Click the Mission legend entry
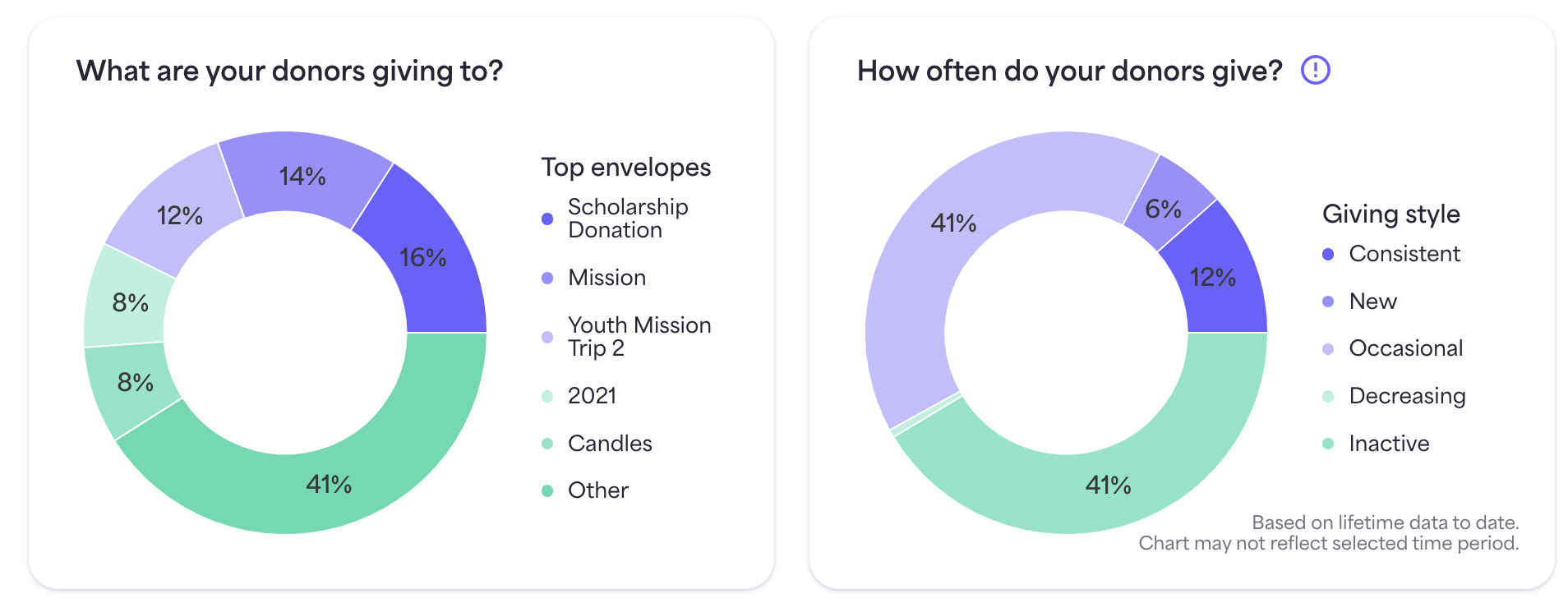This screenshot has width=1568, height=603. click(x=606, y=278)
